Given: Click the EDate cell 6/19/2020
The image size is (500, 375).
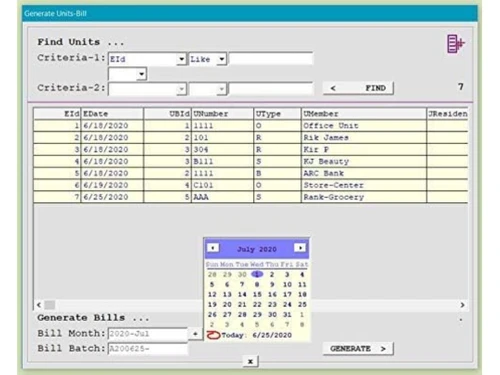Looking at the screenshot, I should (112, 185).
